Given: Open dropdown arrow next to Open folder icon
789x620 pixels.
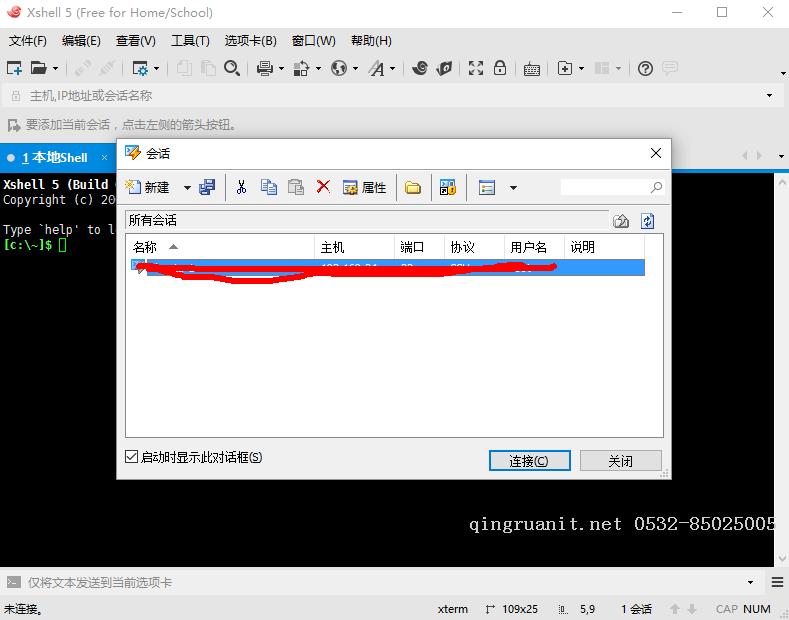Looking at the screenshot, I should click(x=55, y=68).
